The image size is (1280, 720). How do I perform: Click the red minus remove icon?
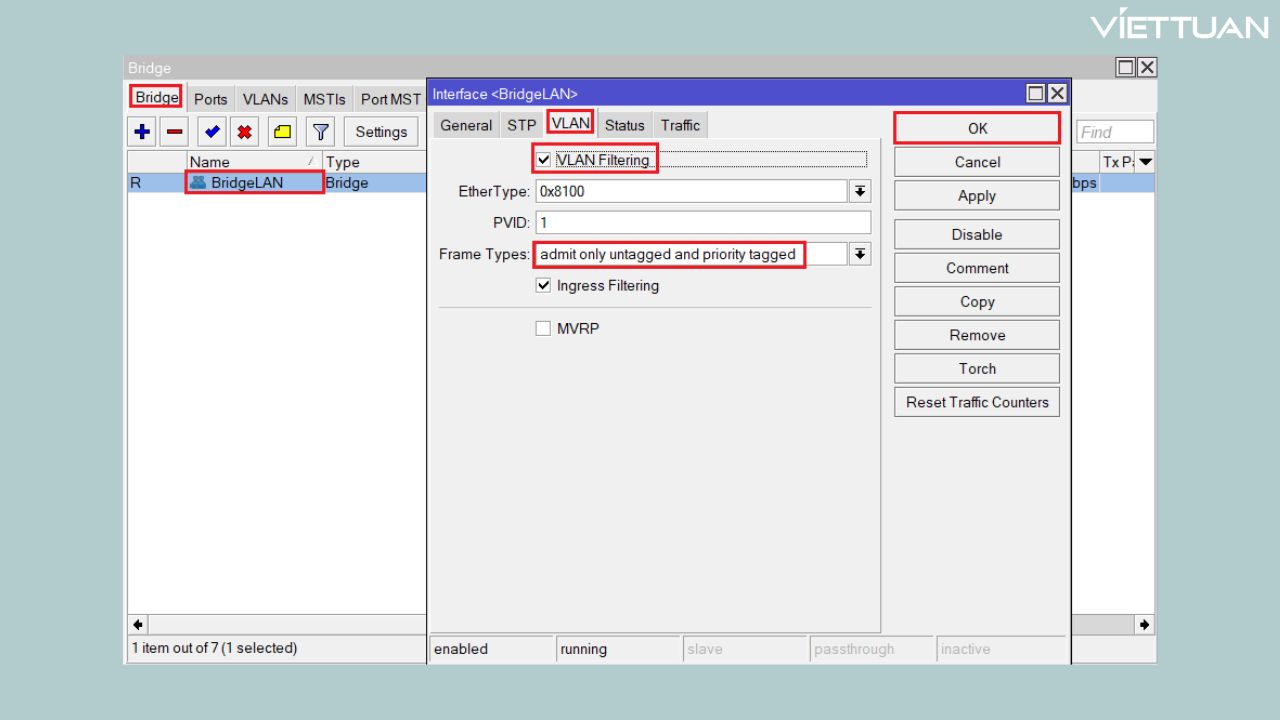coord(174,131)
